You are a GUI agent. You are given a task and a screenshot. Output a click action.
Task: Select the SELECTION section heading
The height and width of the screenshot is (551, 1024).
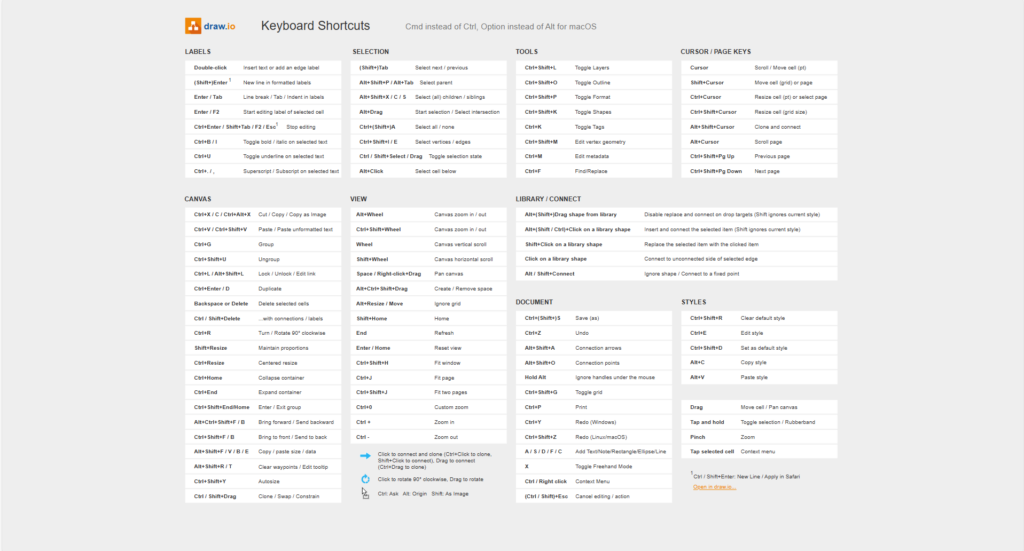point(370,51)
